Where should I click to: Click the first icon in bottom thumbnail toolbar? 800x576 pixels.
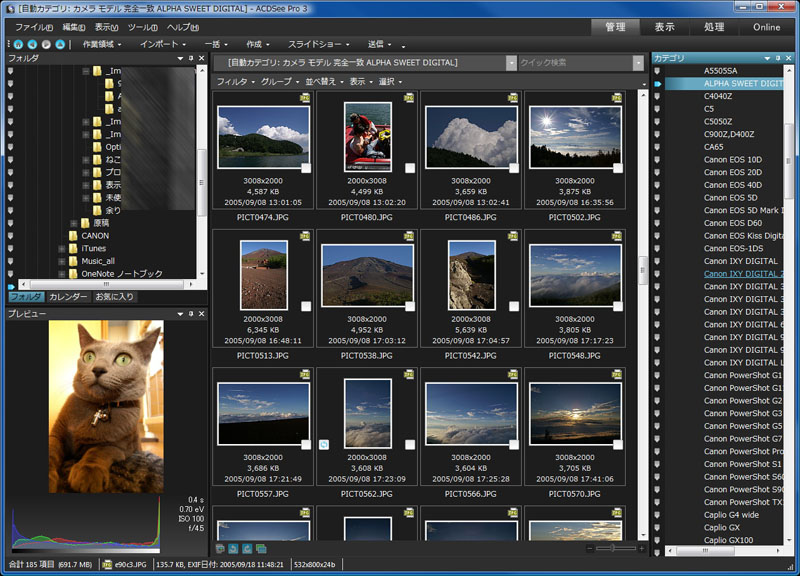click(220, 548)
